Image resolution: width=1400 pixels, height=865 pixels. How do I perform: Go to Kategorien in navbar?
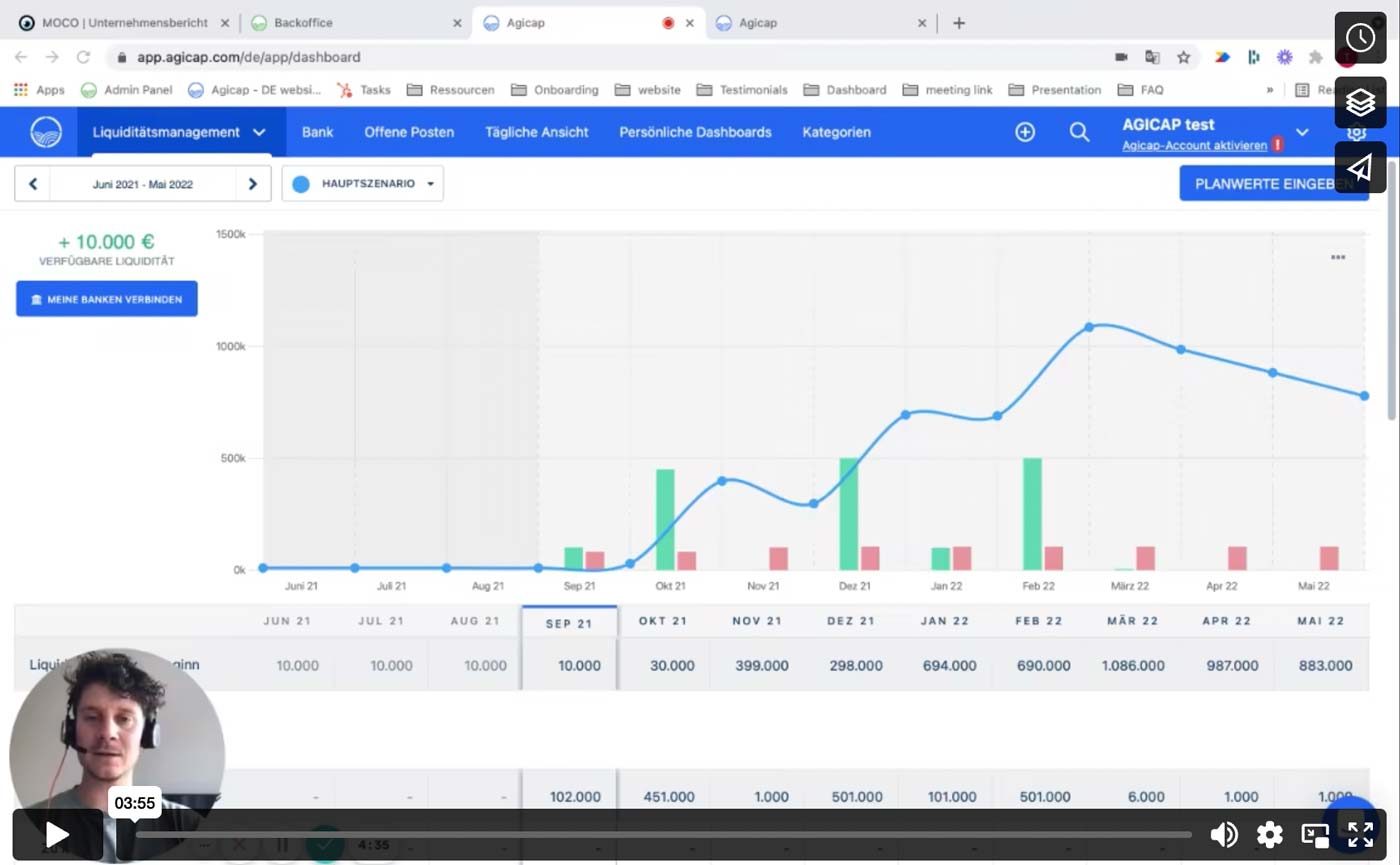tap(836, 132)
